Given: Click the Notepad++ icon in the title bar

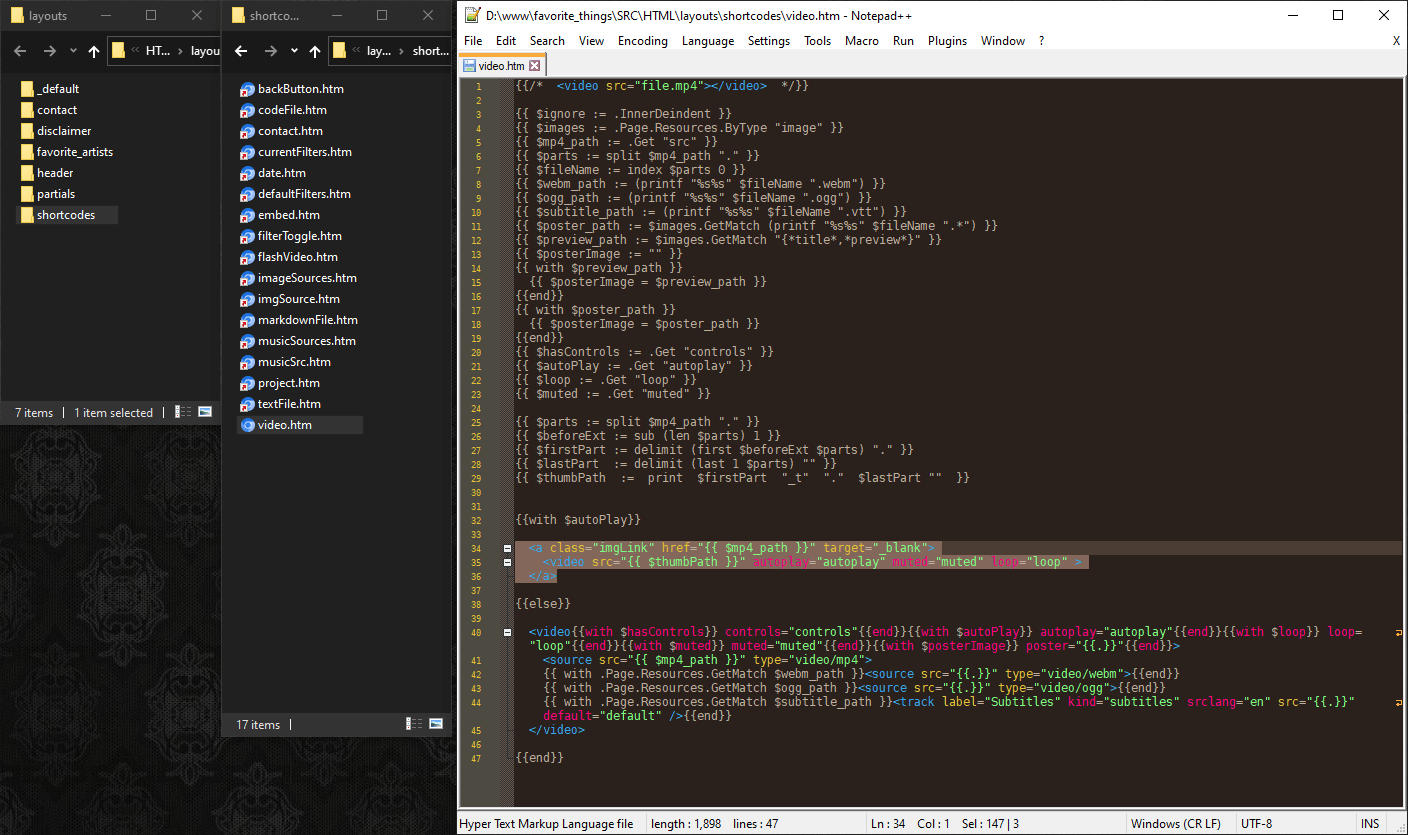Looking at the screenshot, I should (x=472, y=15).
